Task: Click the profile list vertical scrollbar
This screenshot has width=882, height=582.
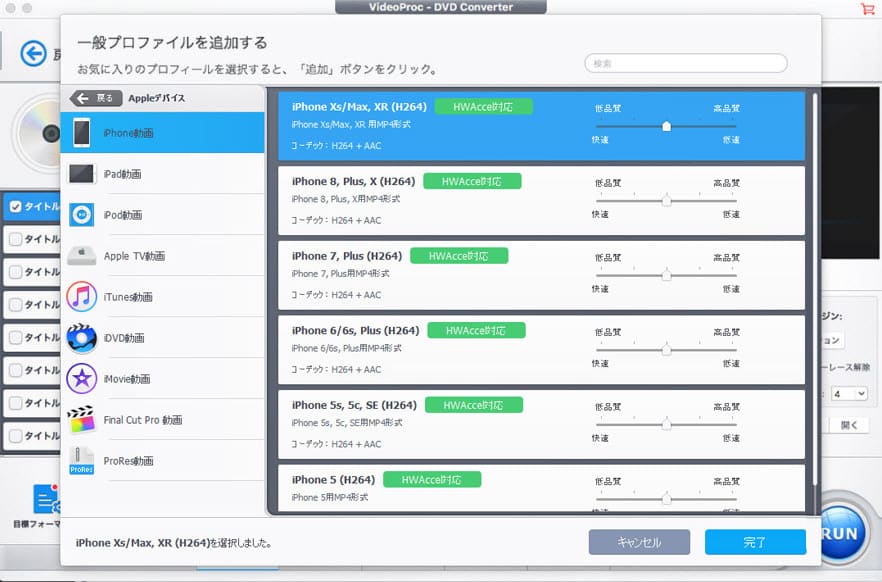Action: 814,290
